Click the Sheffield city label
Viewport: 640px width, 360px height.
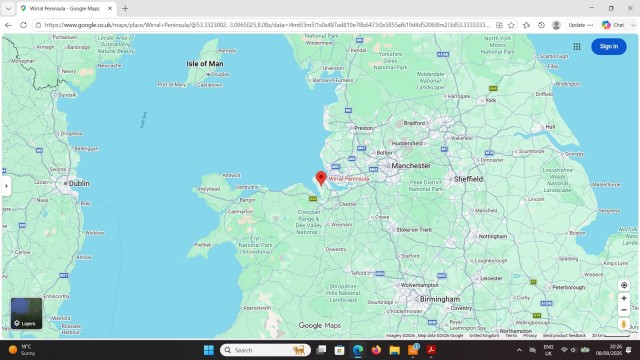(468, 179)
